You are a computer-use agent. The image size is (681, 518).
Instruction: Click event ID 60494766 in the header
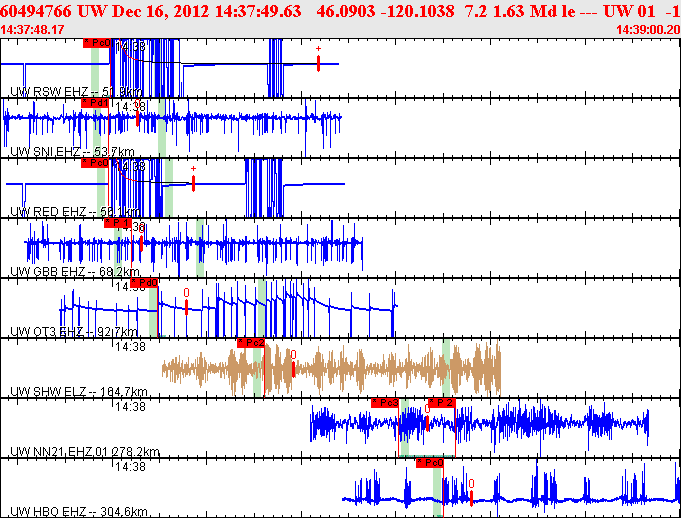pos(36,11)
